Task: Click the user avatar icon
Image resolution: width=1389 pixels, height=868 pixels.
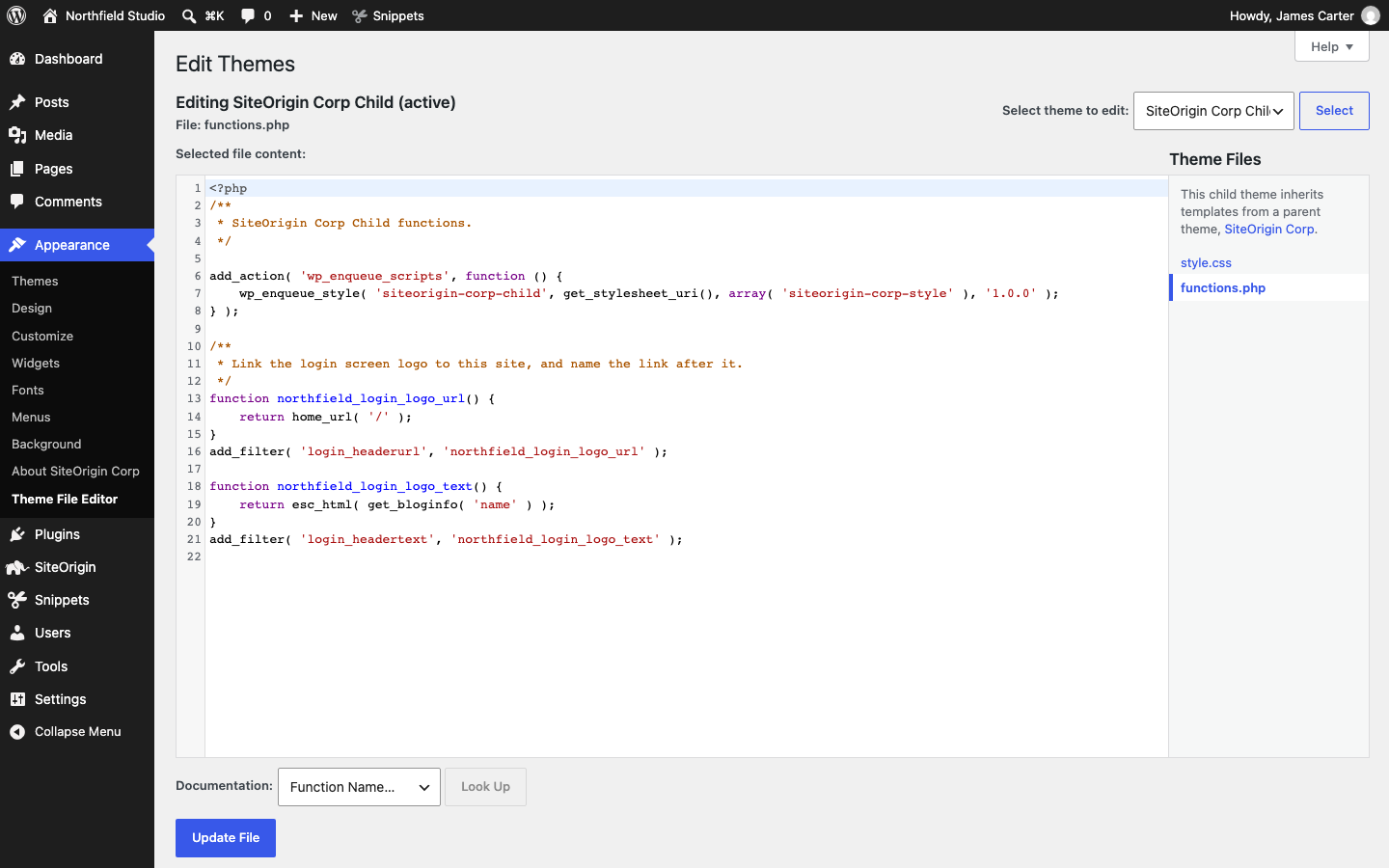Action: [x=1371, y=15]
